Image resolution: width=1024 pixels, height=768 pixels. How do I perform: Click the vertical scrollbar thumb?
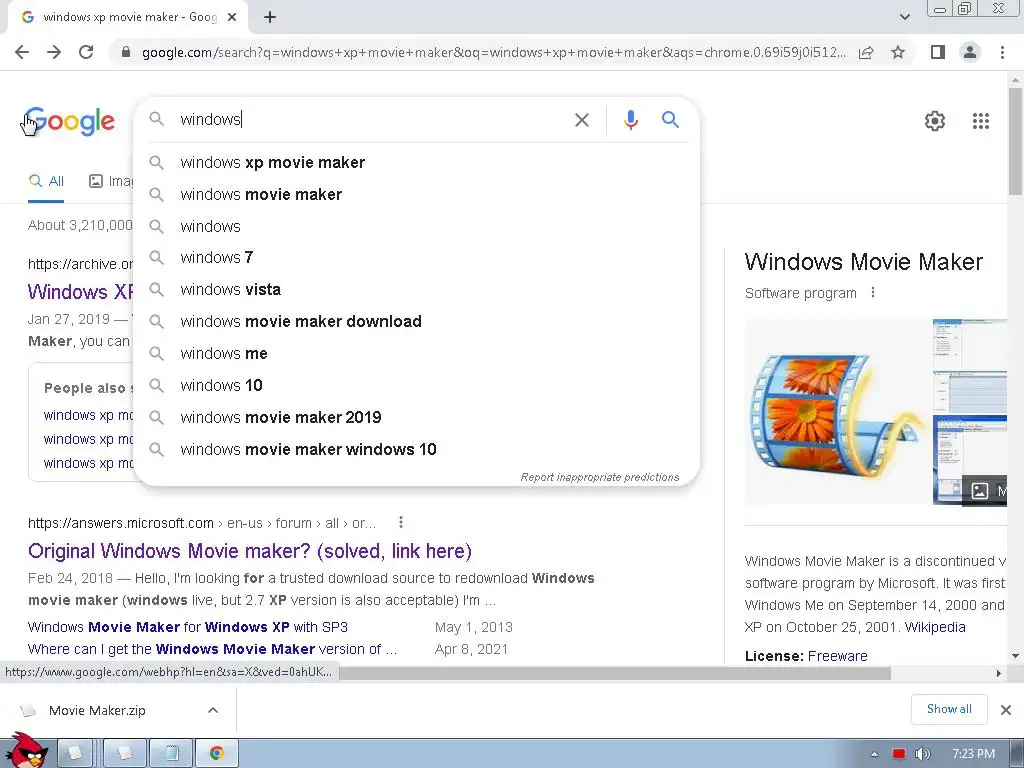[1015, 140]
